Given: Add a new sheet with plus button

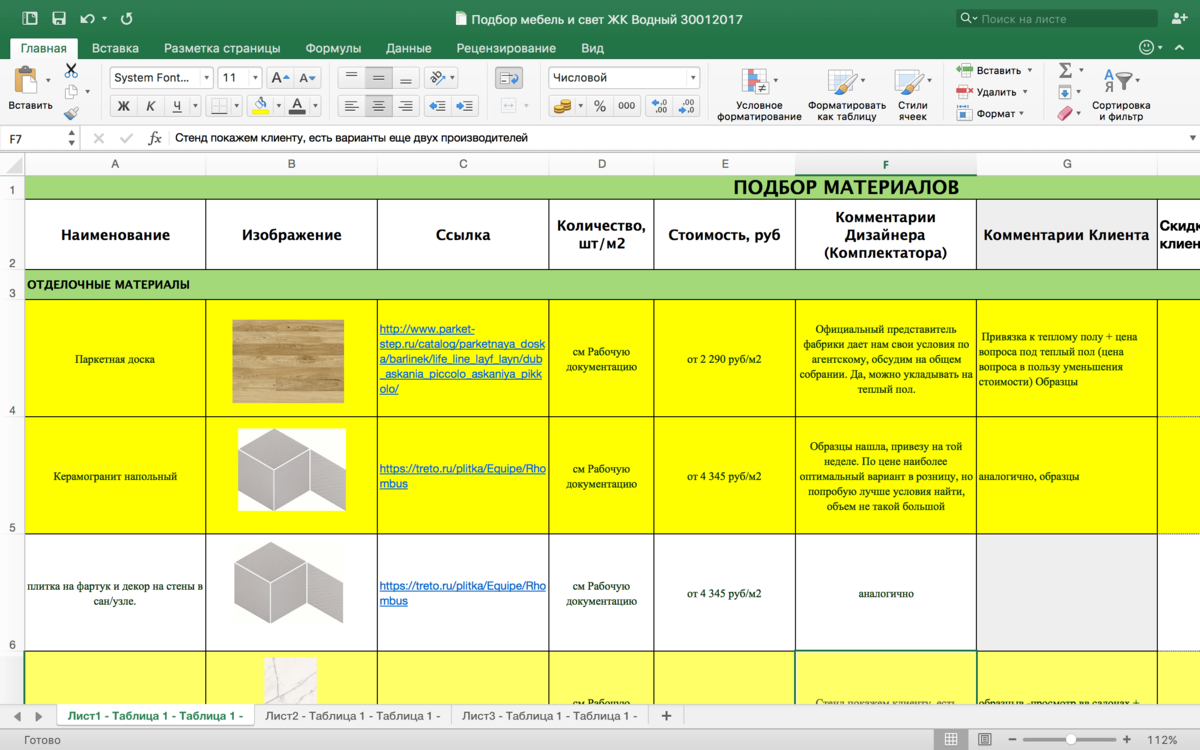Looking at the screenshot, I should [x=666, y=716].
